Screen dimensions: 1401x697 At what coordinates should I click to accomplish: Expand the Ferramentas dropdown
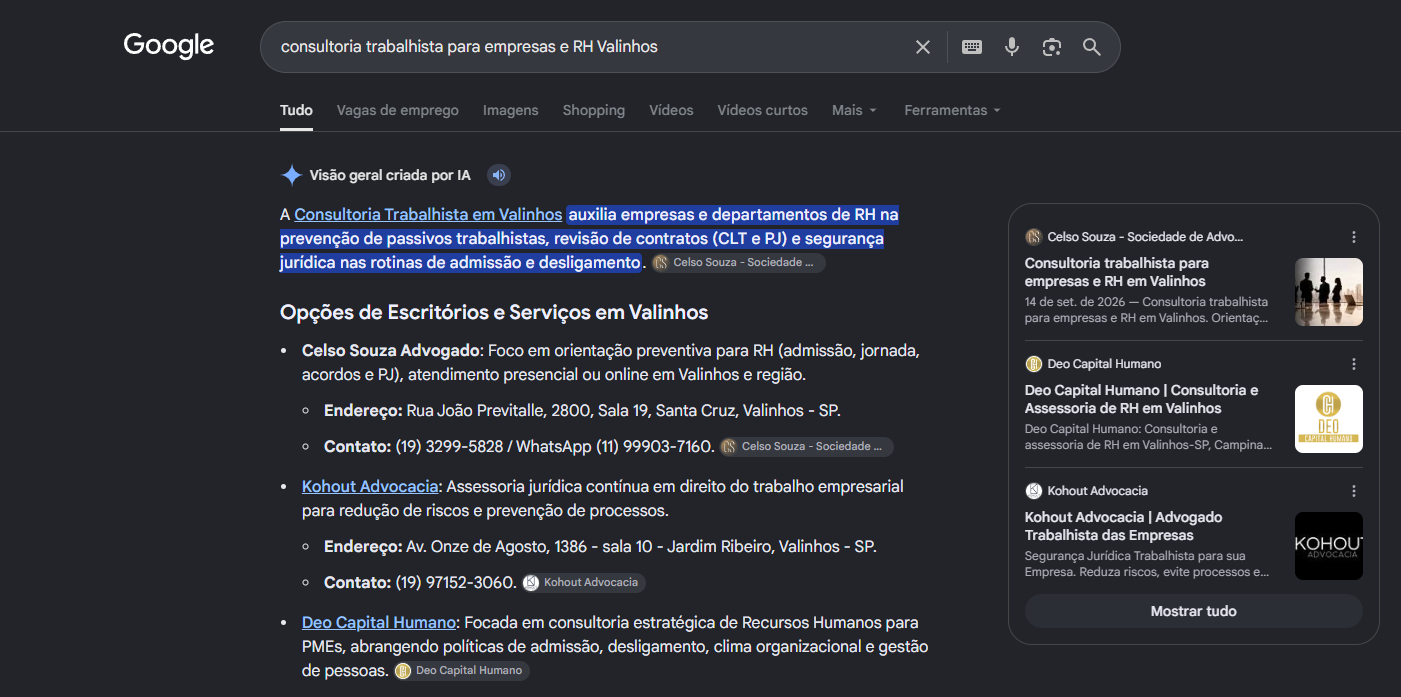coord(952,111)
